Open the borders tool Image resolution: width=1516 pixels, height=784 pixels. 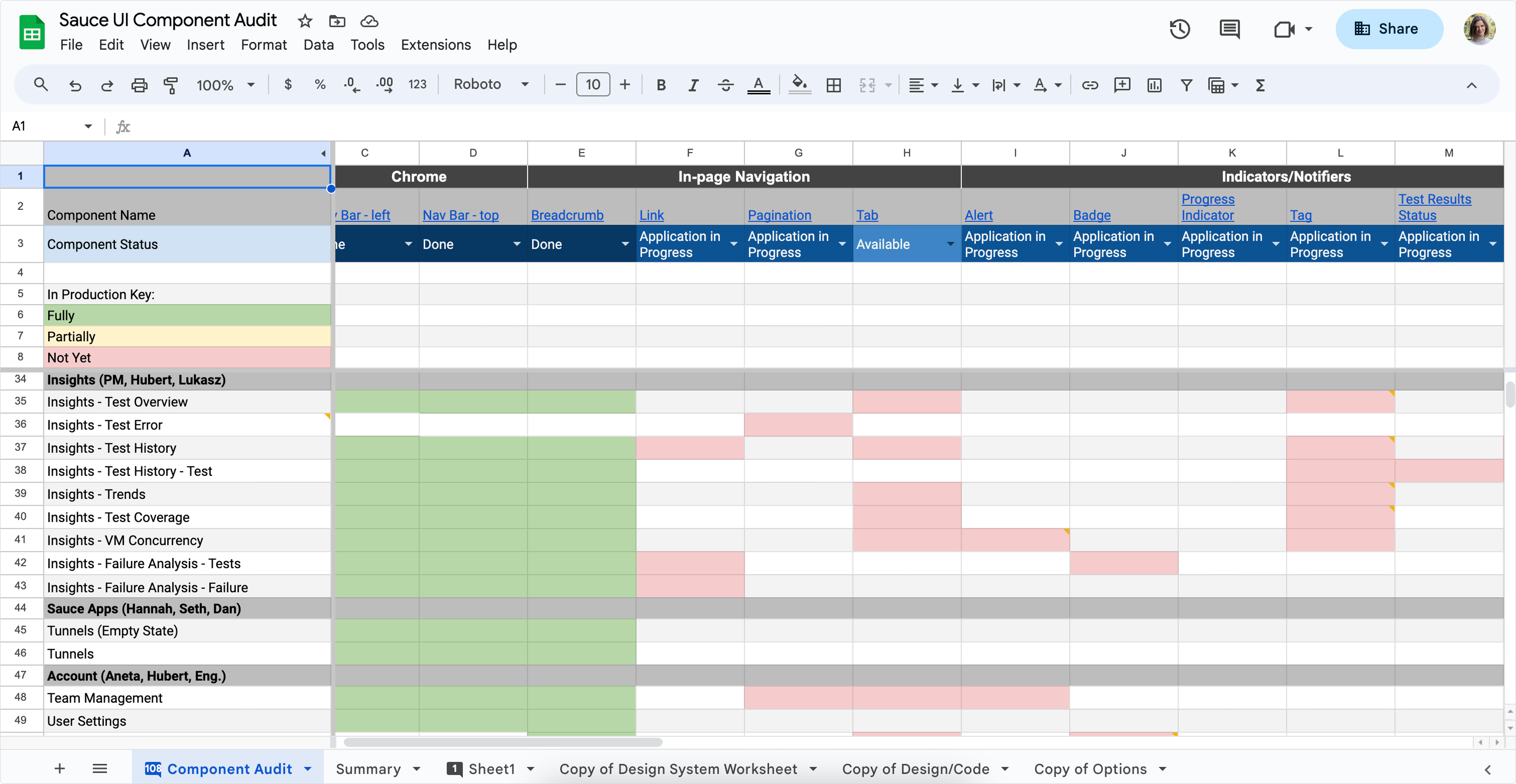(833, 85)
